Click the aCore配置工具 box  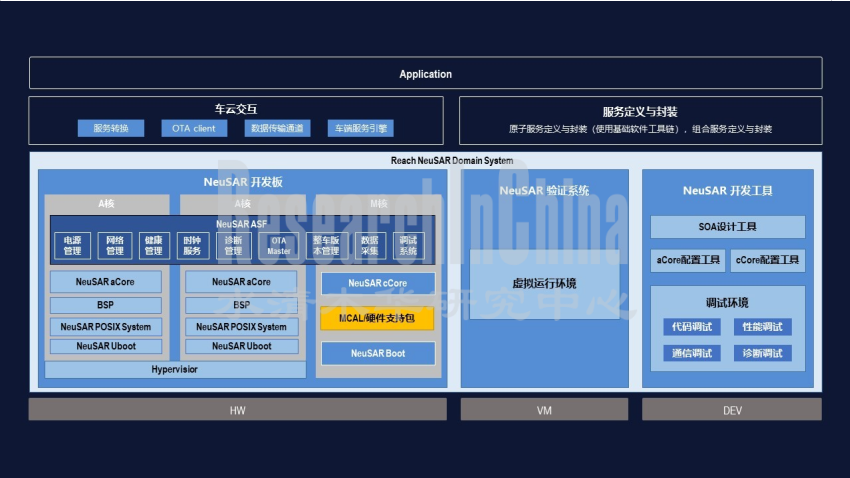[688, 260]
